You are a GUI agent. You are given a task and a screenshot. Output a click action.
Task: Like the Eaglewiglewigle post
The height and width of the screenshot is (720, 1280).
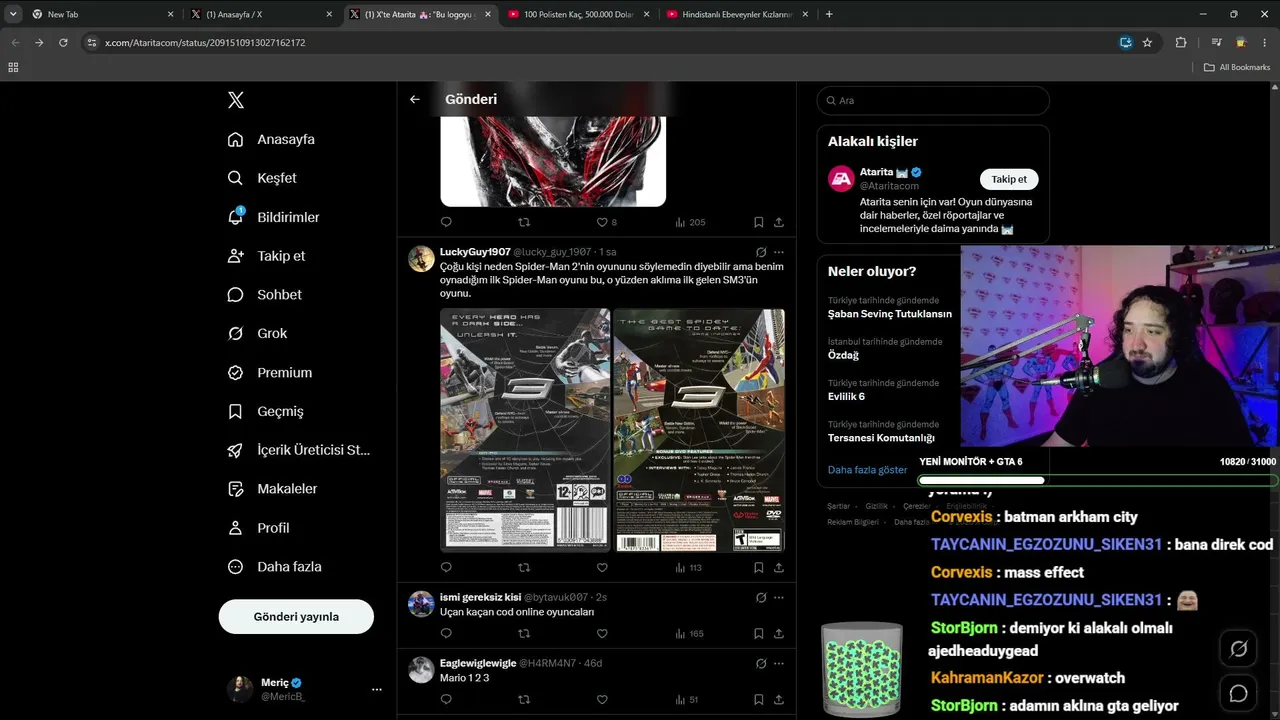(602, 699)
